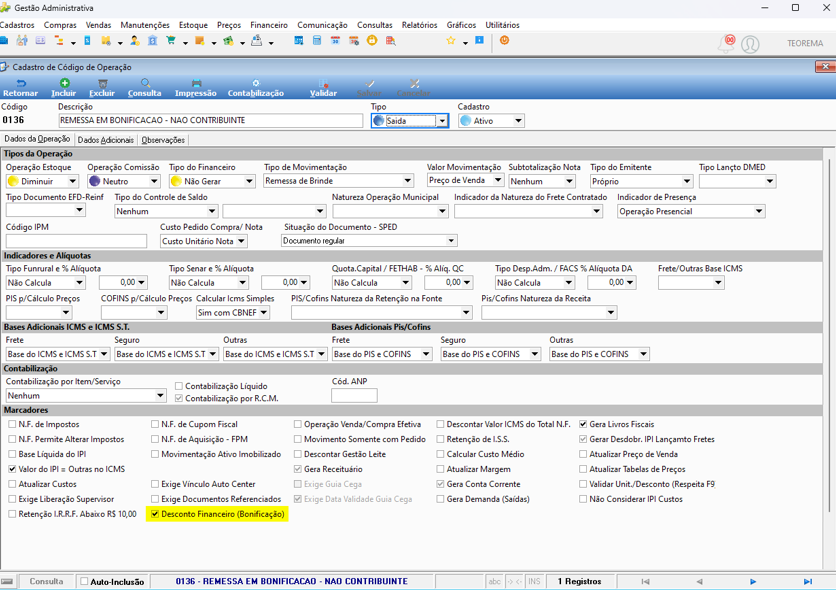Click the Excluir trash icon

coord(103,83)
